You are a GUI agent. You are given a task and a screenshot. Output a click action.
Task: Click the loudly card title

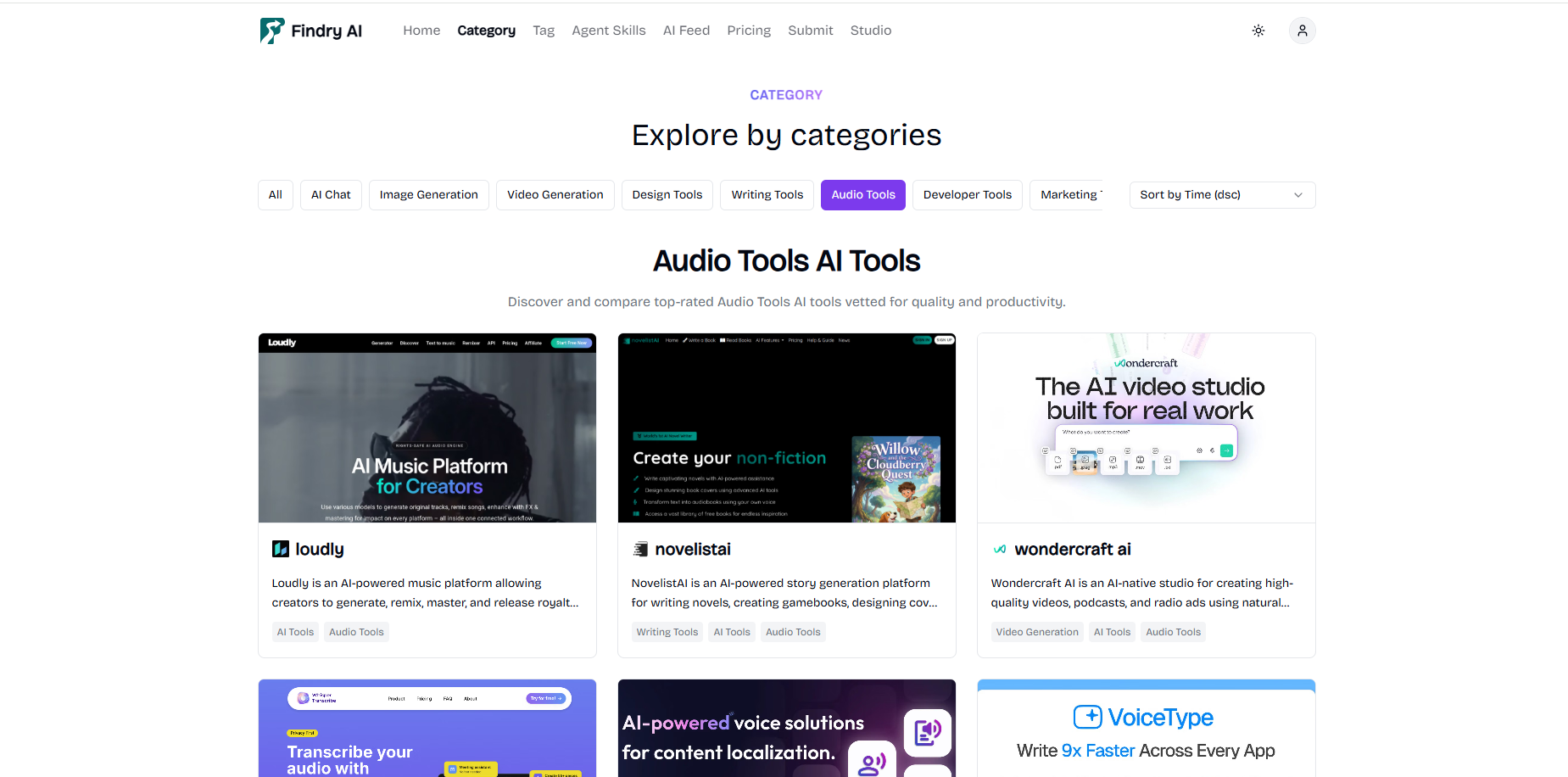(x=320, y=549)
